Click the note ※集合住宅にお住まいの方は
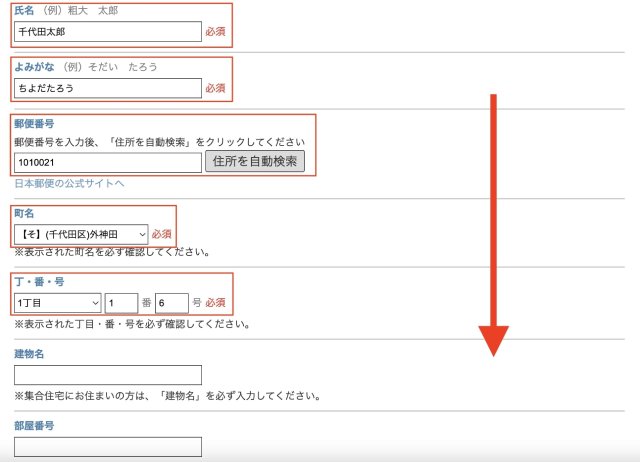 click(x=167, y=396)
